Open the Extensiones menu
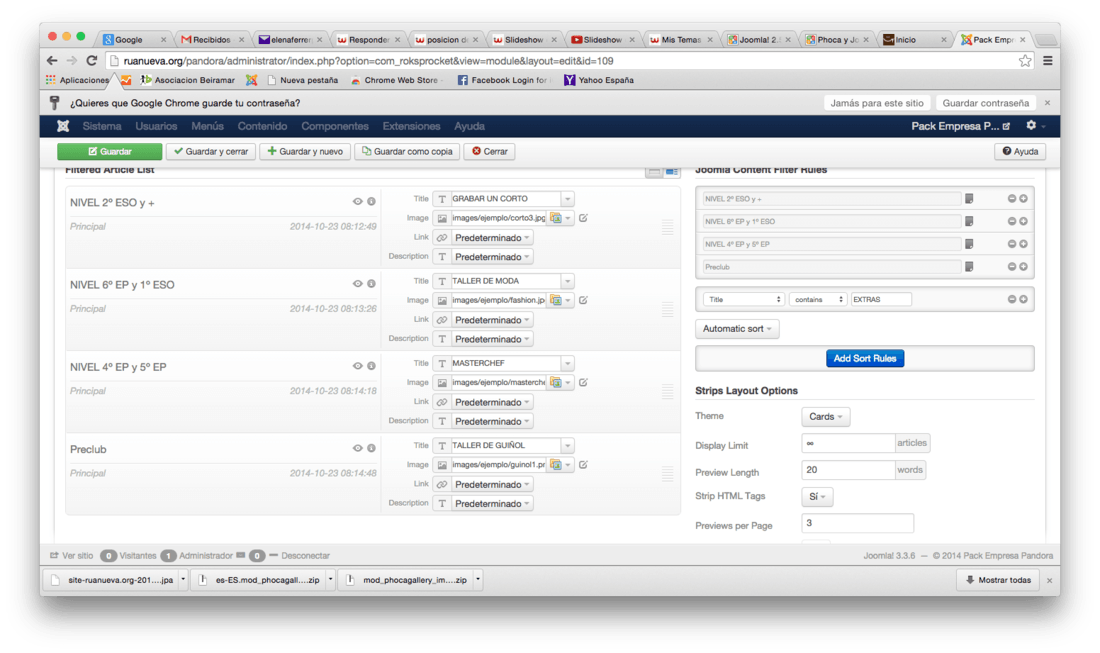Viewport: 1100px width, 653px height. [411, 126]
